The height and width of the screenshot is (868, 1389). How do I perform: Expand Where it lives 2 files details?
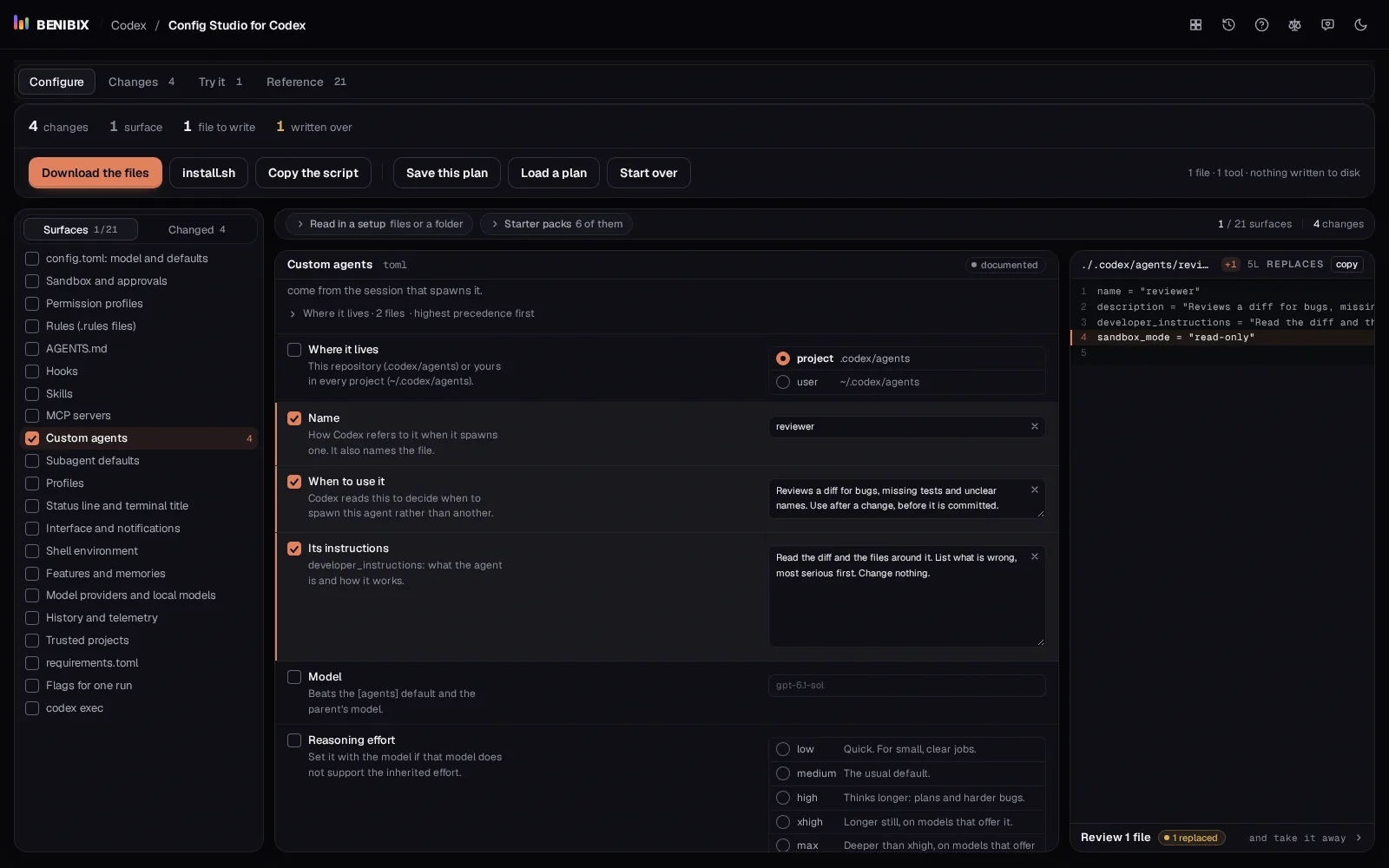tap(411, 313)
